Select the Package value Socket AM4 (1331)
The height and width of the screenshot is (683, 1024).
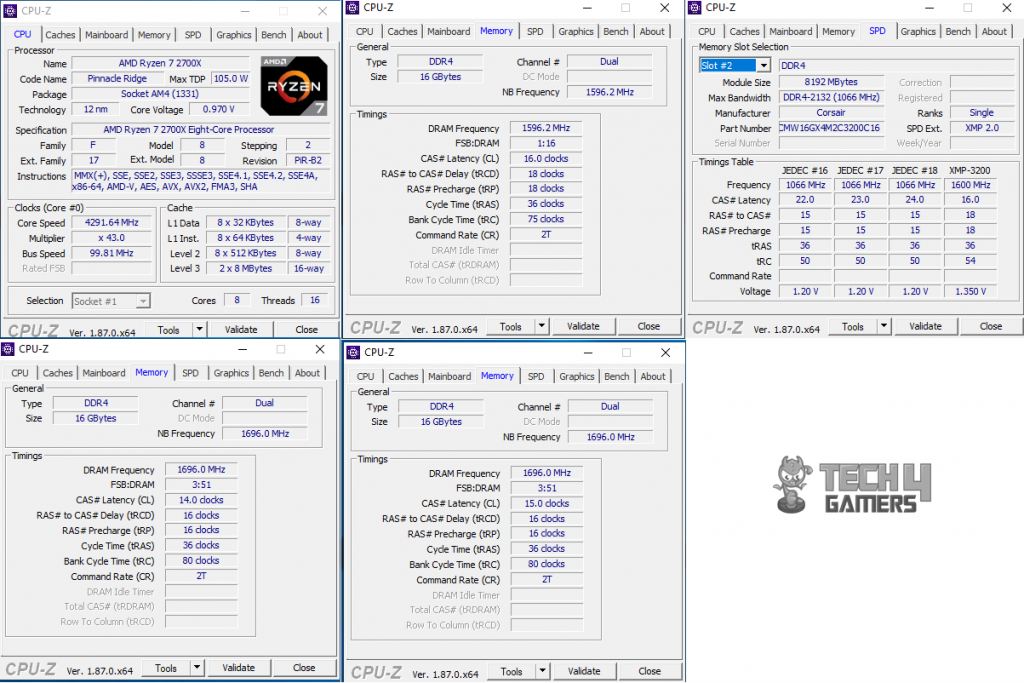(x=160, y=94)
